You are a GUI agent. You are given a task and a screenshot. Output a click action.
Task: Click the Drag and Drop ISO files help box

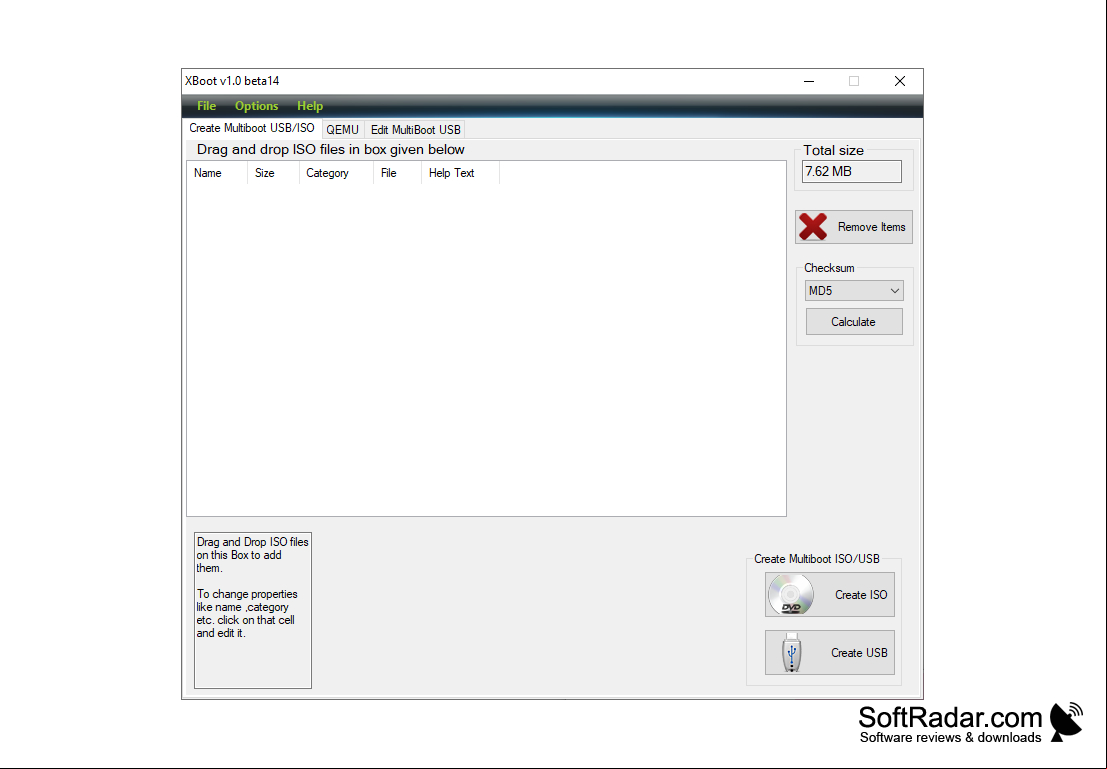pyautogui.click(x=253, y=610)
